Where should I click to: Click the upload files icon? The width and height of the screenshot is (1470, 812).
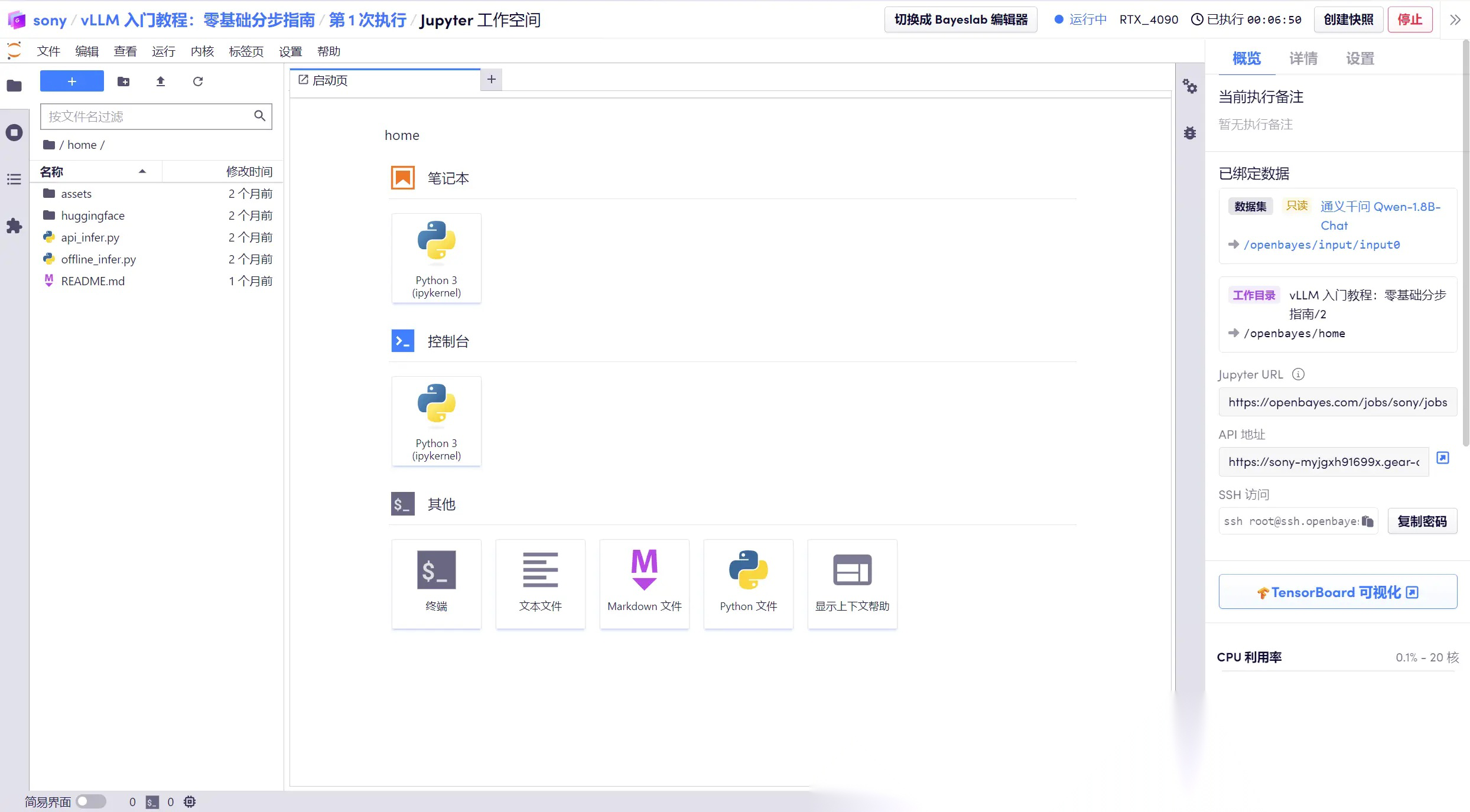(160, 81)
